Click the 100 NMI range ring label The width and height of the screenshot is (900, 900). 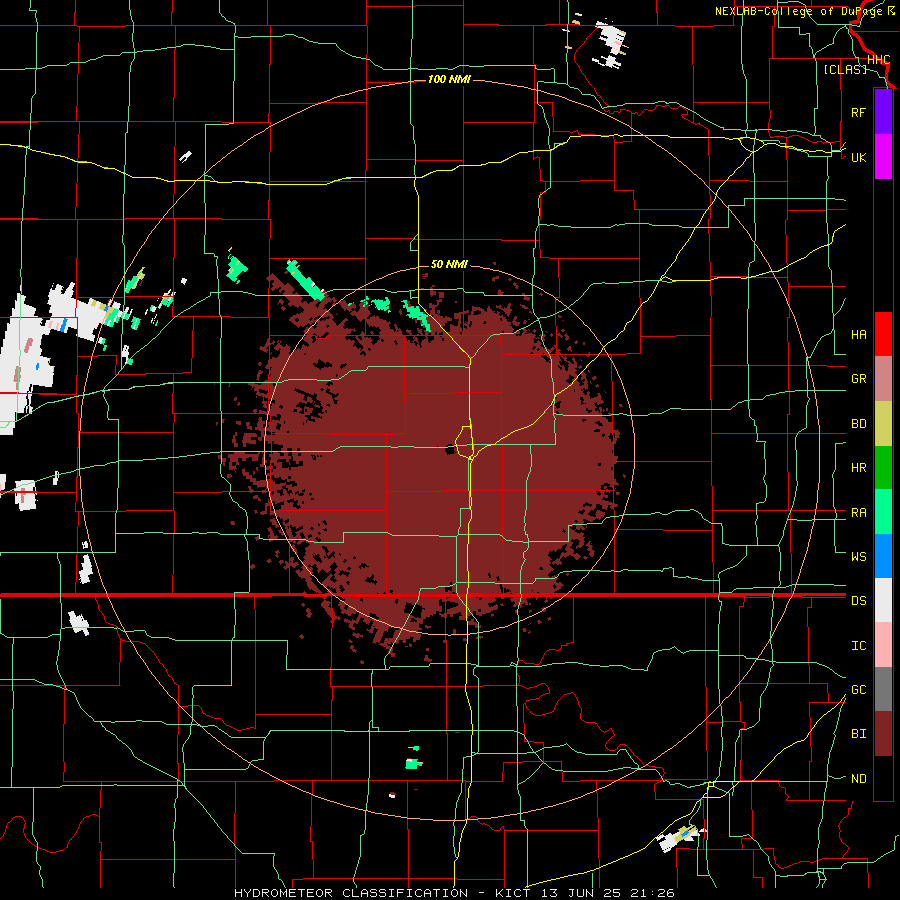point(449,79)
